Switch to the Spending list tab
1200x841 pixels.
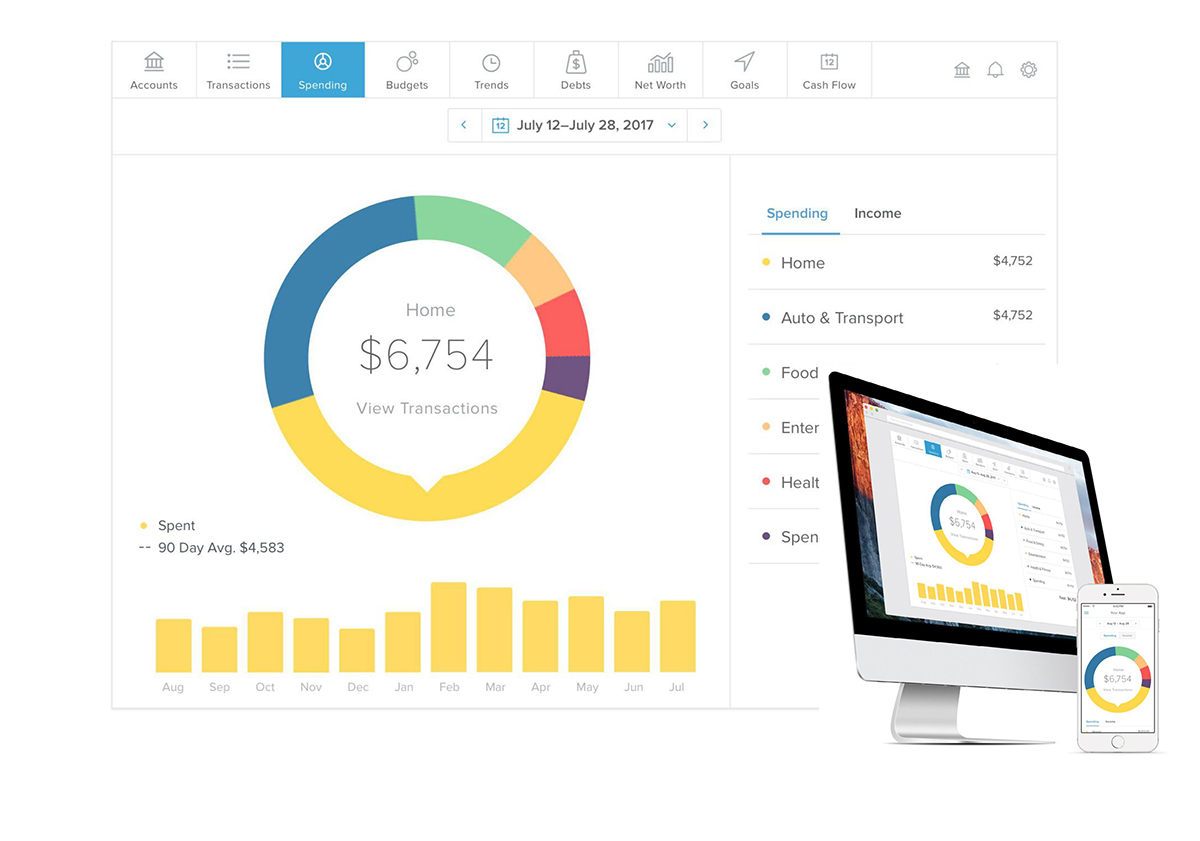coord(797,213)
